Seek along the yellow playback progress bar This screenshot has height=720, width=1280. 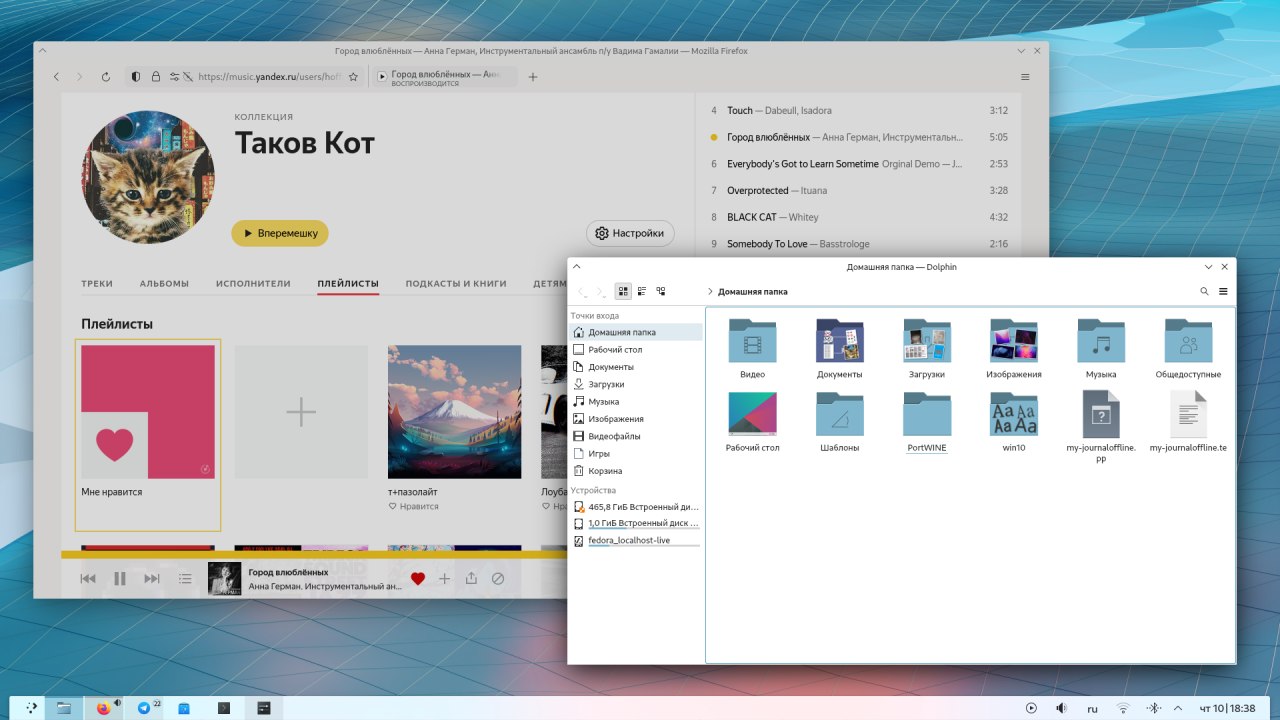pyautogui.click(x=316, y=554)
